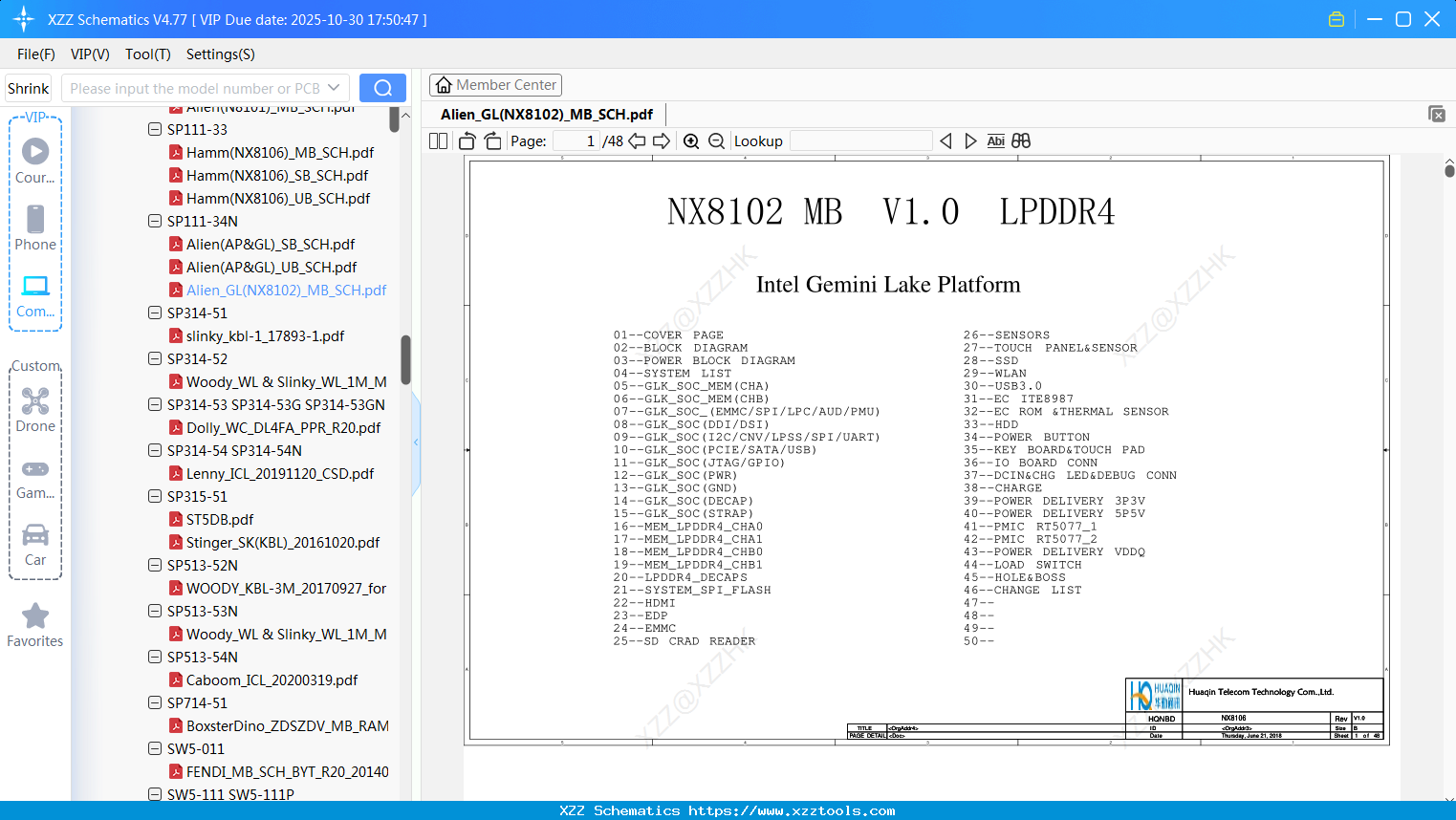Viewport: 1456px width, 820px height.
Task: Open the File(F) menu
Action: 36,54
